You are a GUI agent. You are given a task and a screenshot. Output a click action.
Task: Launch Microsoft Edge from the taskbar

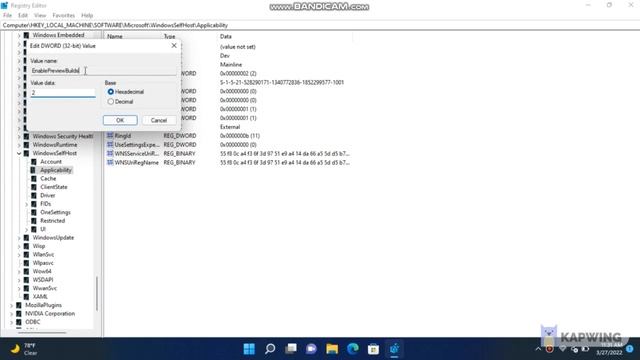(x=353, y=349)
